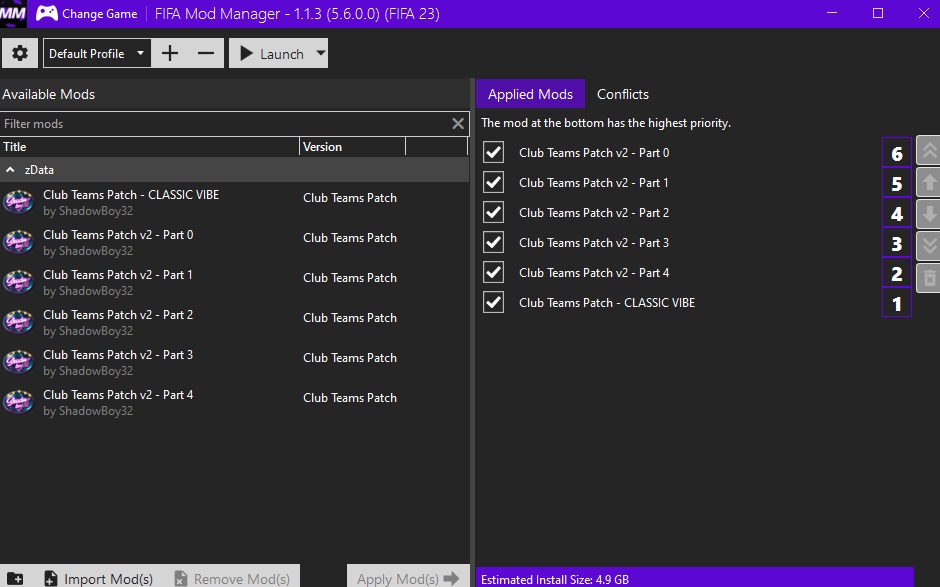Viewport: 940px width, 587px height.
Task: Select applied mod name Club Teams Patch v2 - Part 0
Action: (x=593, y=153)
